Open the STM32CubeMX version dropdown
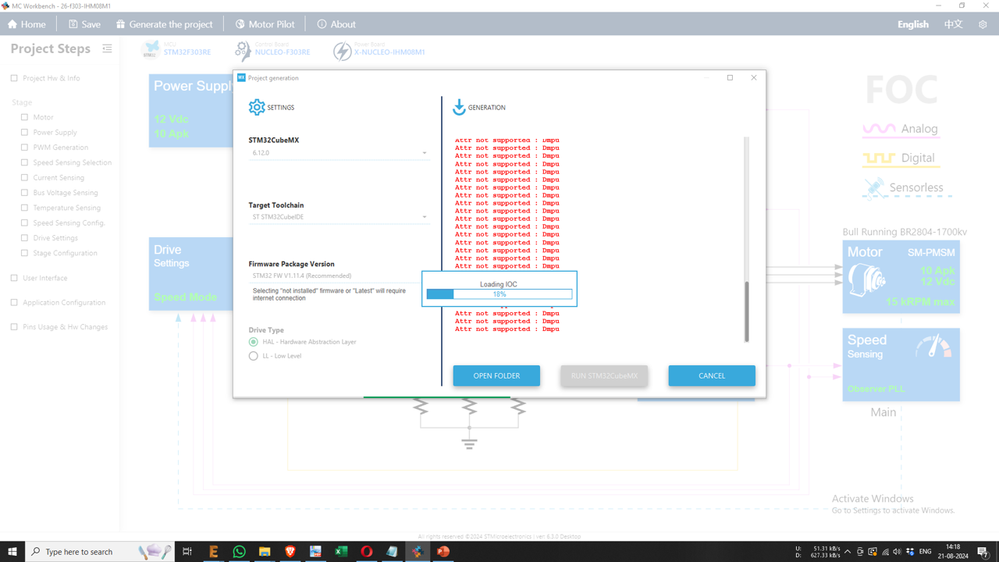The width and height of the screenshot is (999, 562). [x=339, y=153]
